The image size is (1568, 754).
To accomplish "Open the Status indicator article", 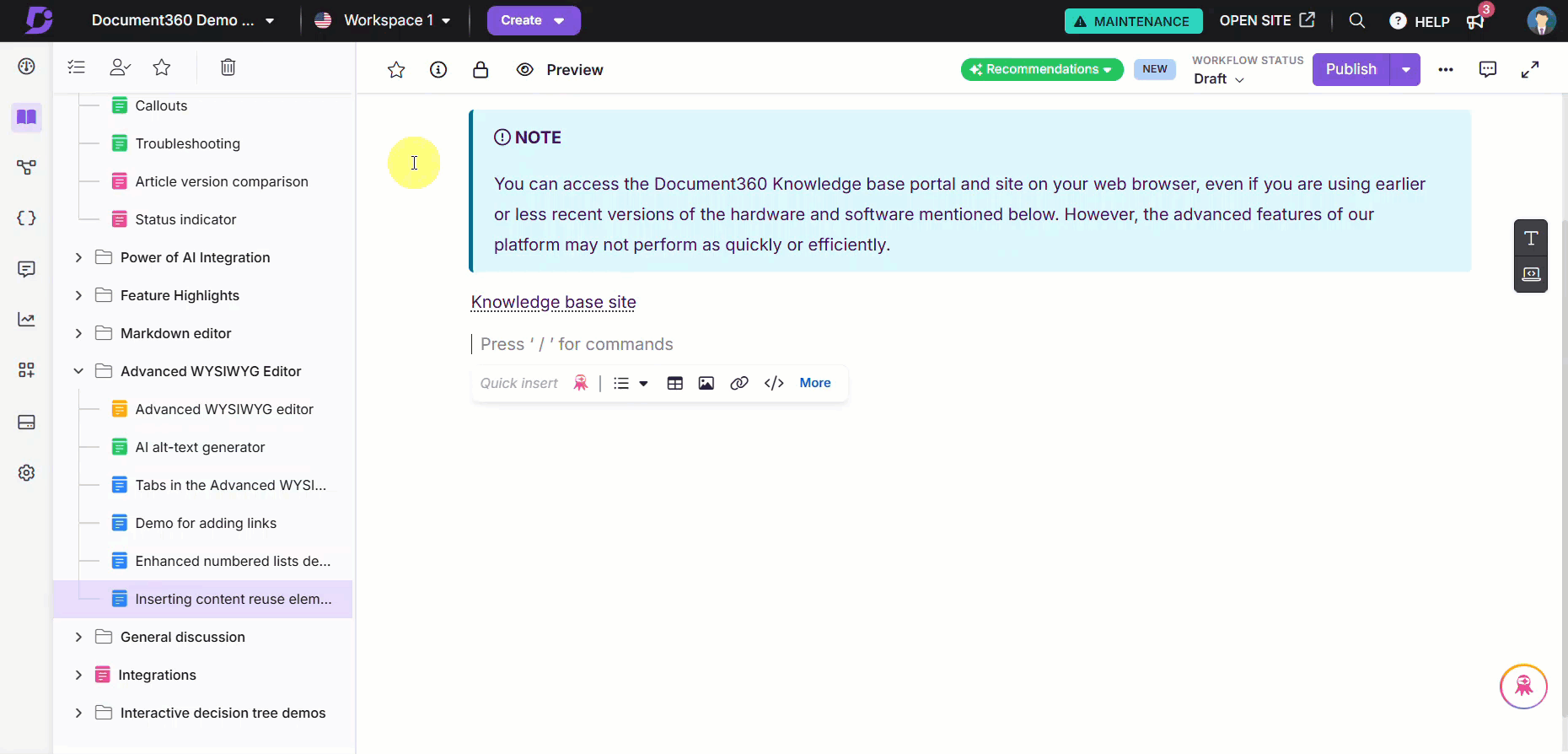I will pyautogui.click(x=185, y=220).
